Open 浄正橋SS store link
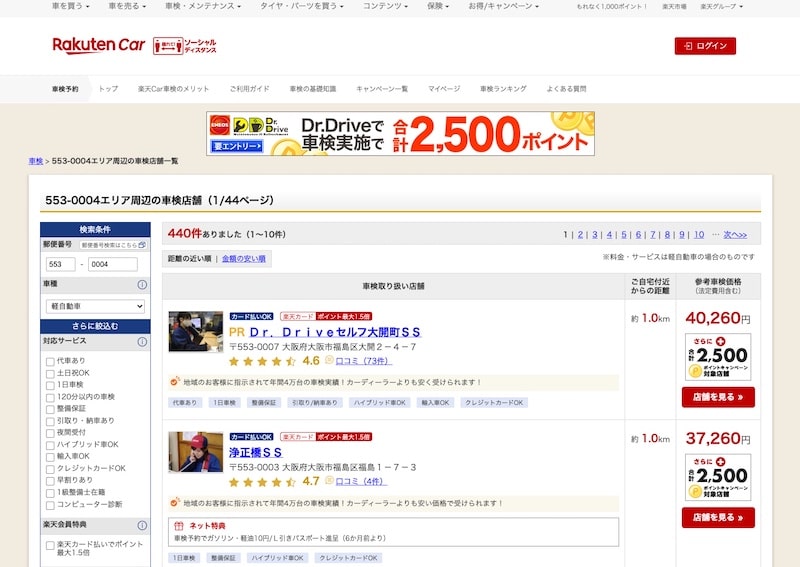This screenshot has width=800, height=567. 256,453
